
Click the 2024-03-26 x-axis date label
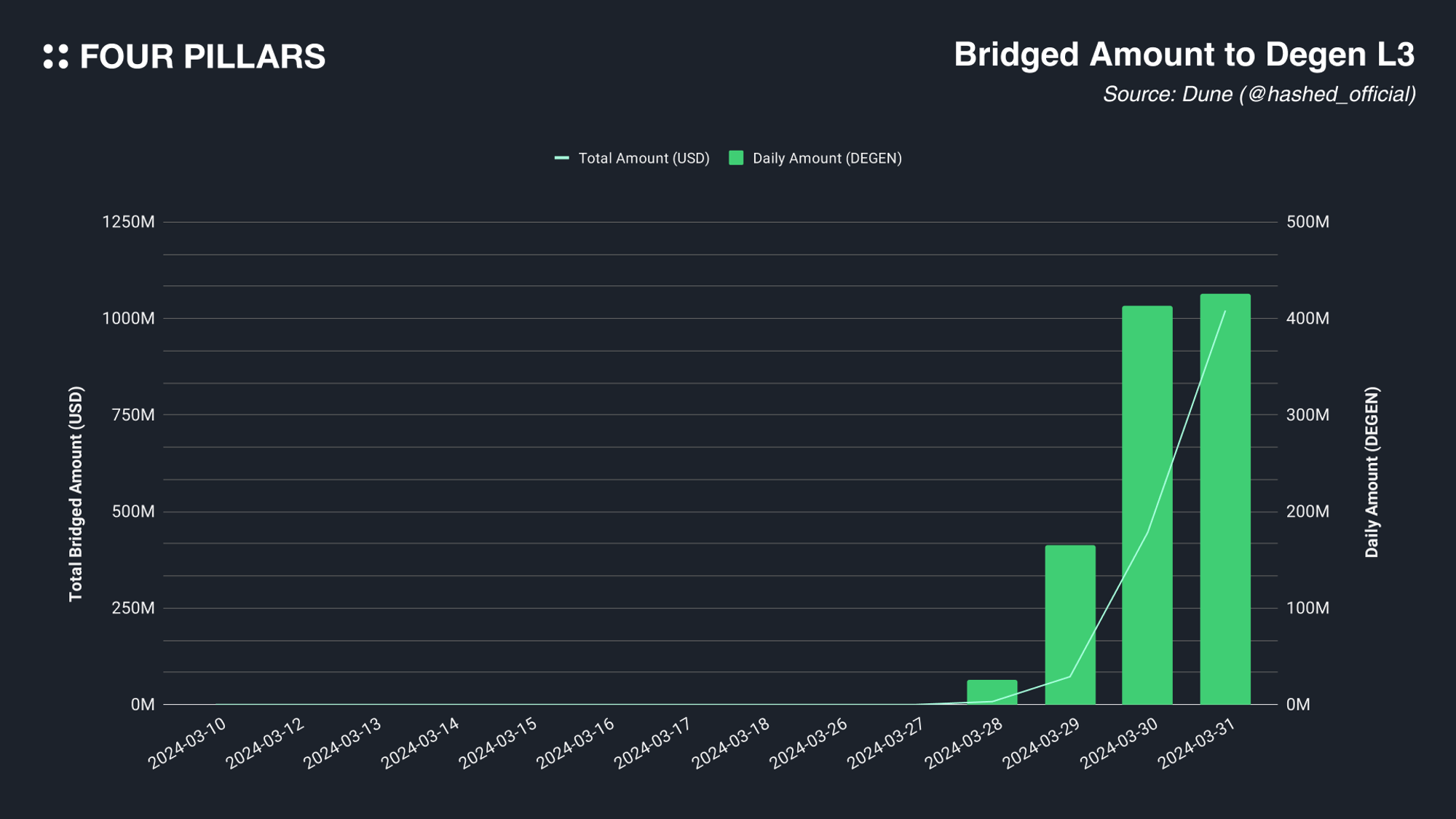[x=809, y=743]
